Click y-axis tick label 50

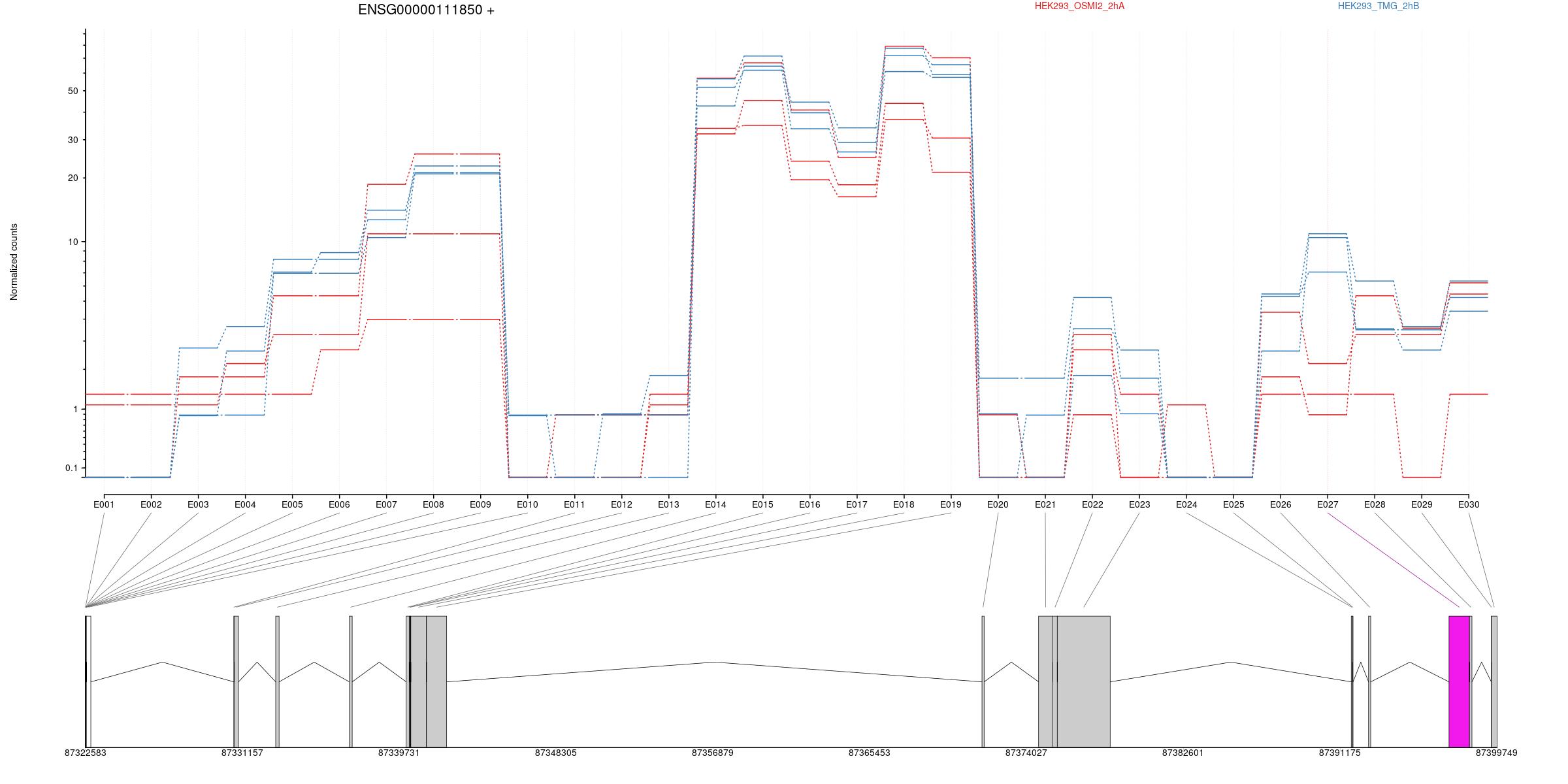tap(73, 91)
